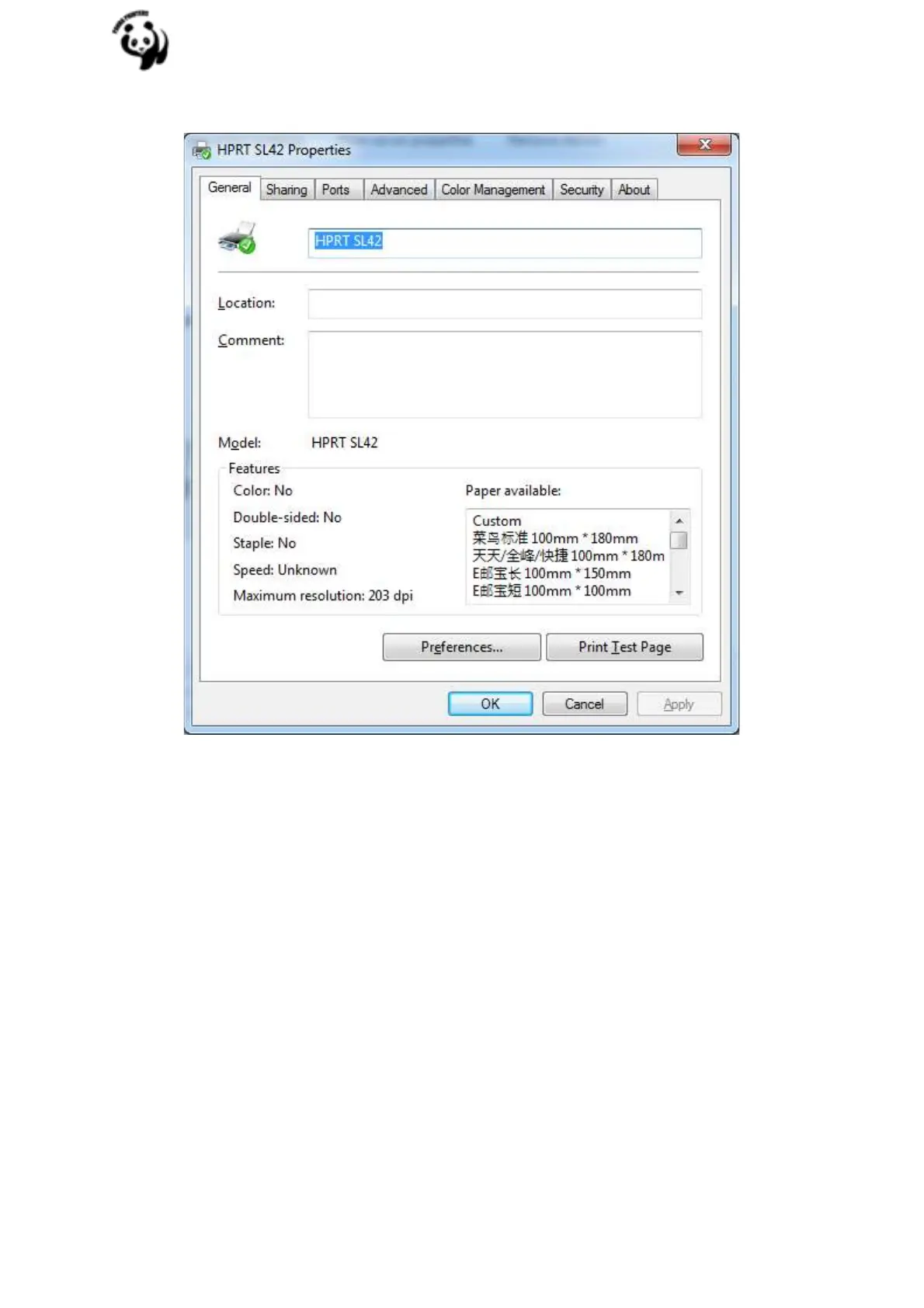
Task: Select the E邮宝长 100mm * 150mm paper entry
Action: (x=551, y=573)
